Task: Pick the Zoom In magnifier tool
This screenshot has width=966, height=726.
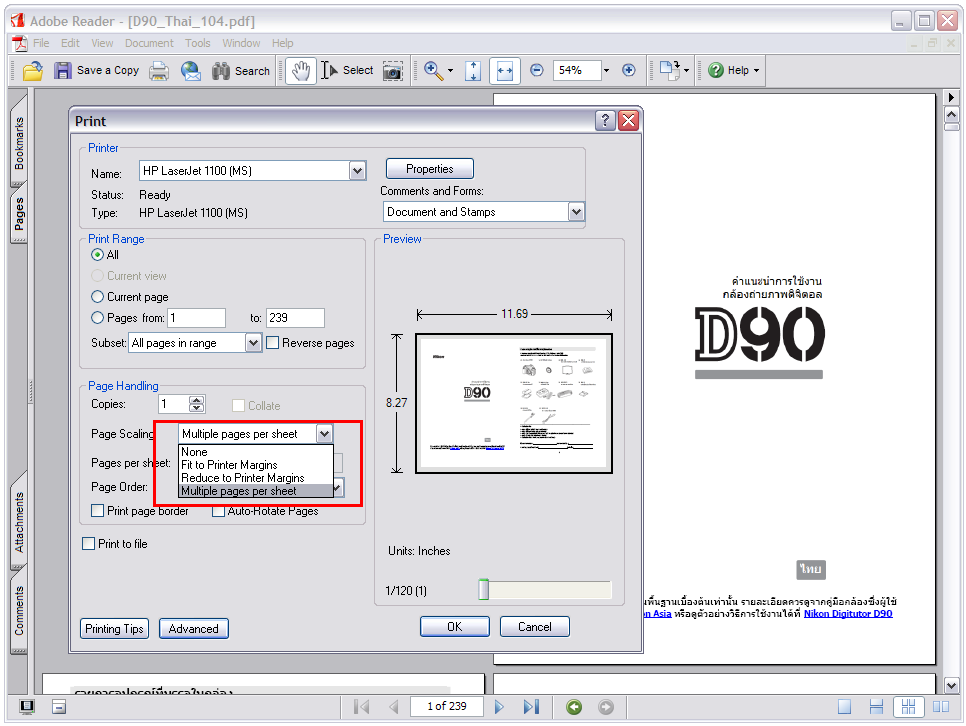Action: 433,71
